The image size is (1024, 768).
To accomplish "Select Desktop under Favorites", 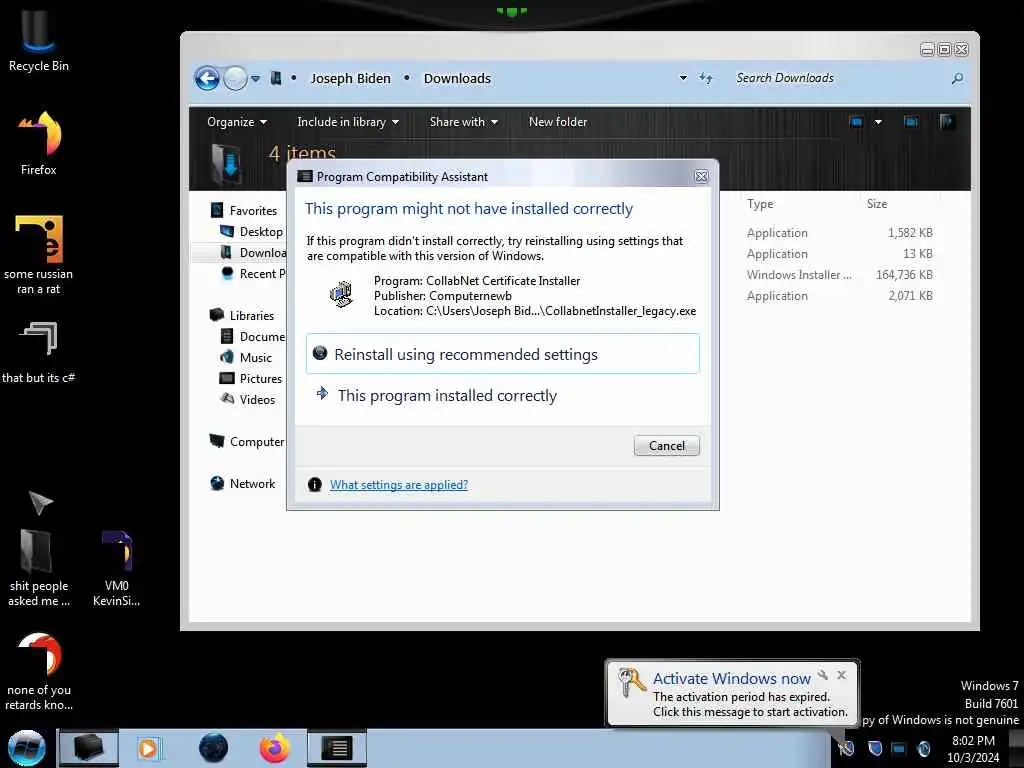I will pyautogui.click(x=251, y=232).
